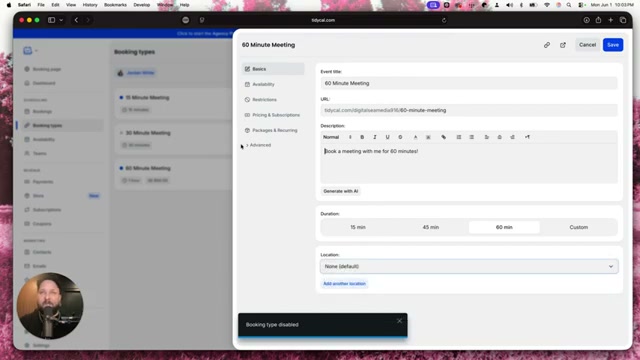
Task: Open Safari share icon
Action: click(598, 20)
